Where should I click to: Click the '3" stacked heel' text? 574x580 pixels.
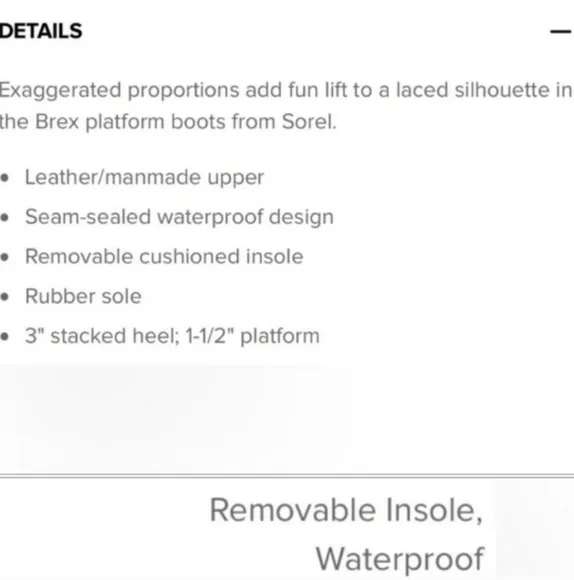102,336
